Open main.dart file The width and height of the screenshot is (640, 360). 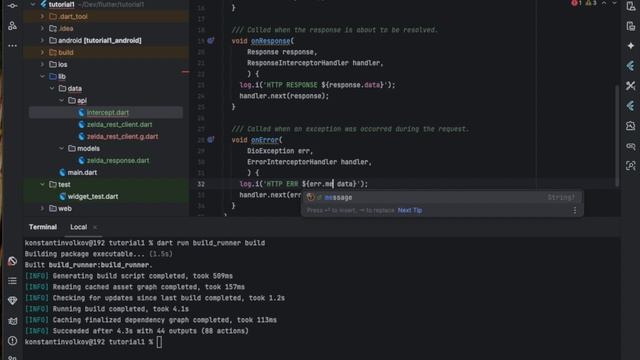coord(82,173)
